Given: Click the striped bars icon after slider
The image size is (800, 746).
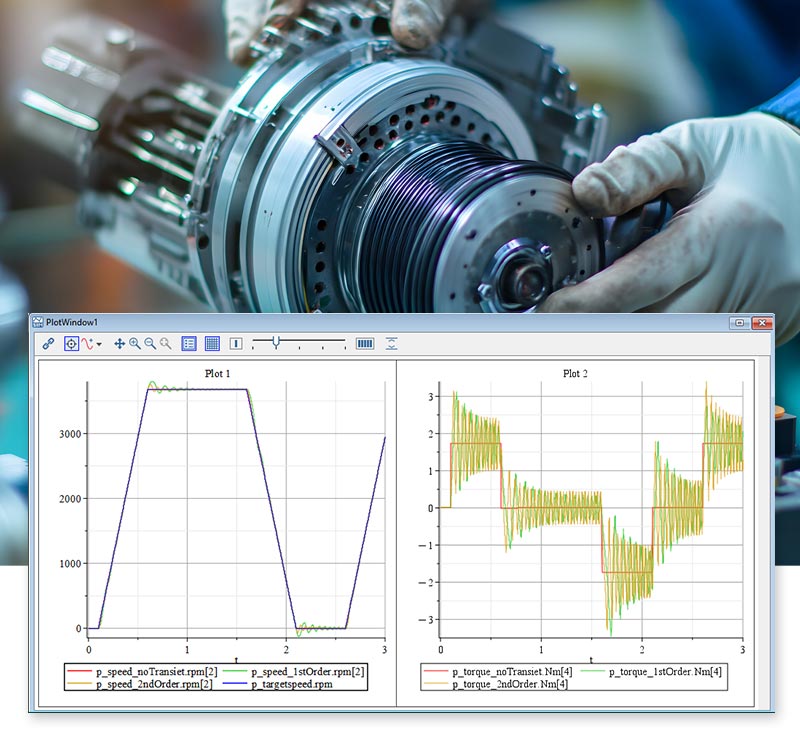Looking at the screenshot, I should 365,343.
